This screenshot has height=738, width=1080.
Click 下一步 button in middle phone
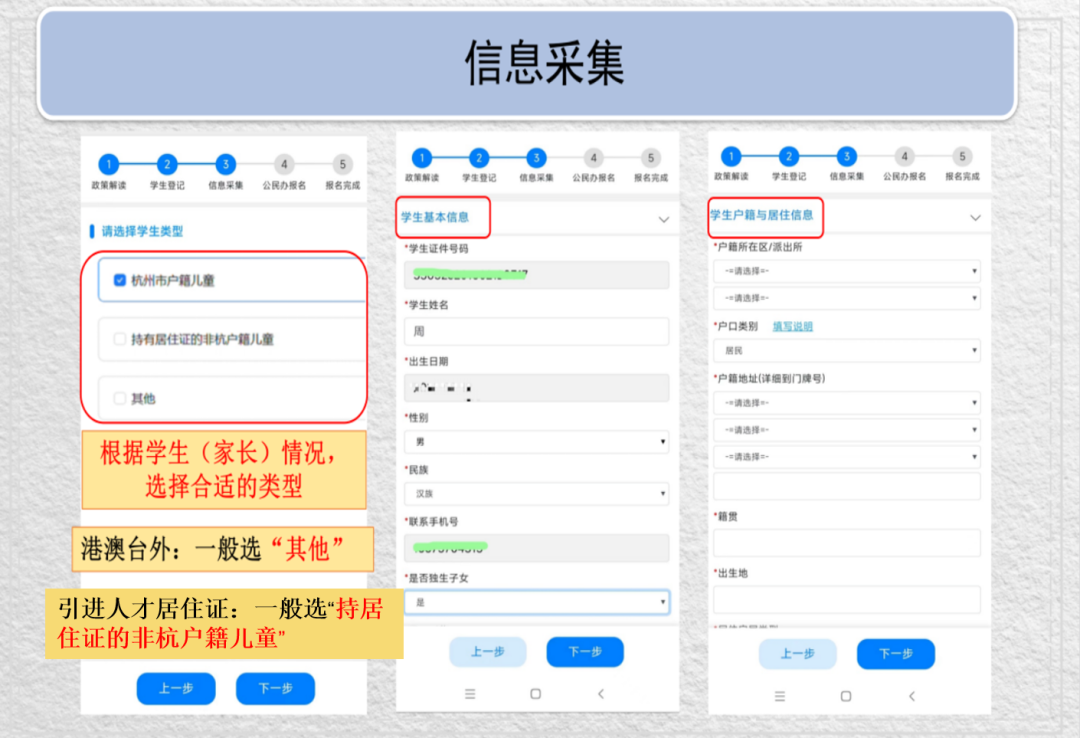(x=585, y=652)
